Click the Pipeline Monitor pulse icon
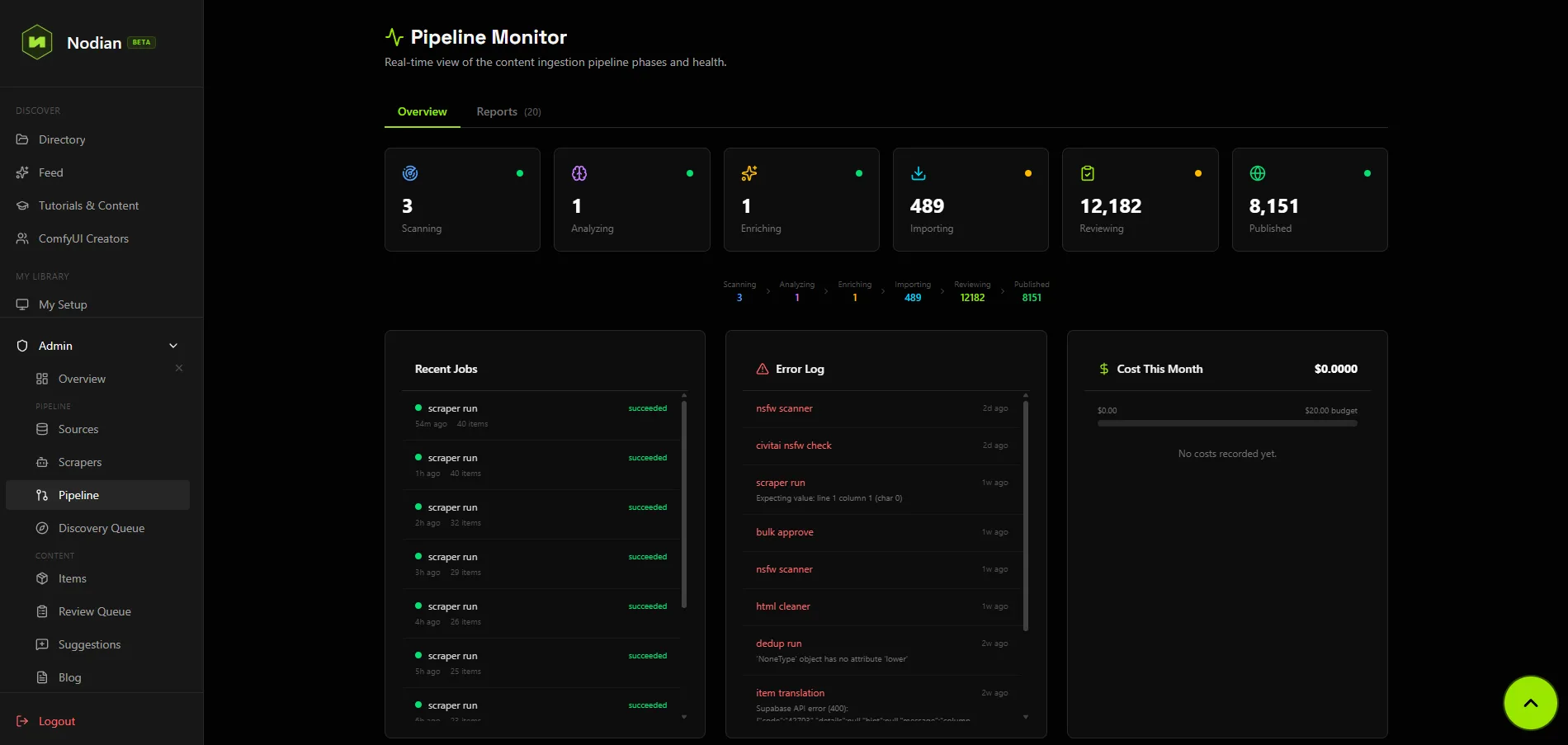 (394, 37)
